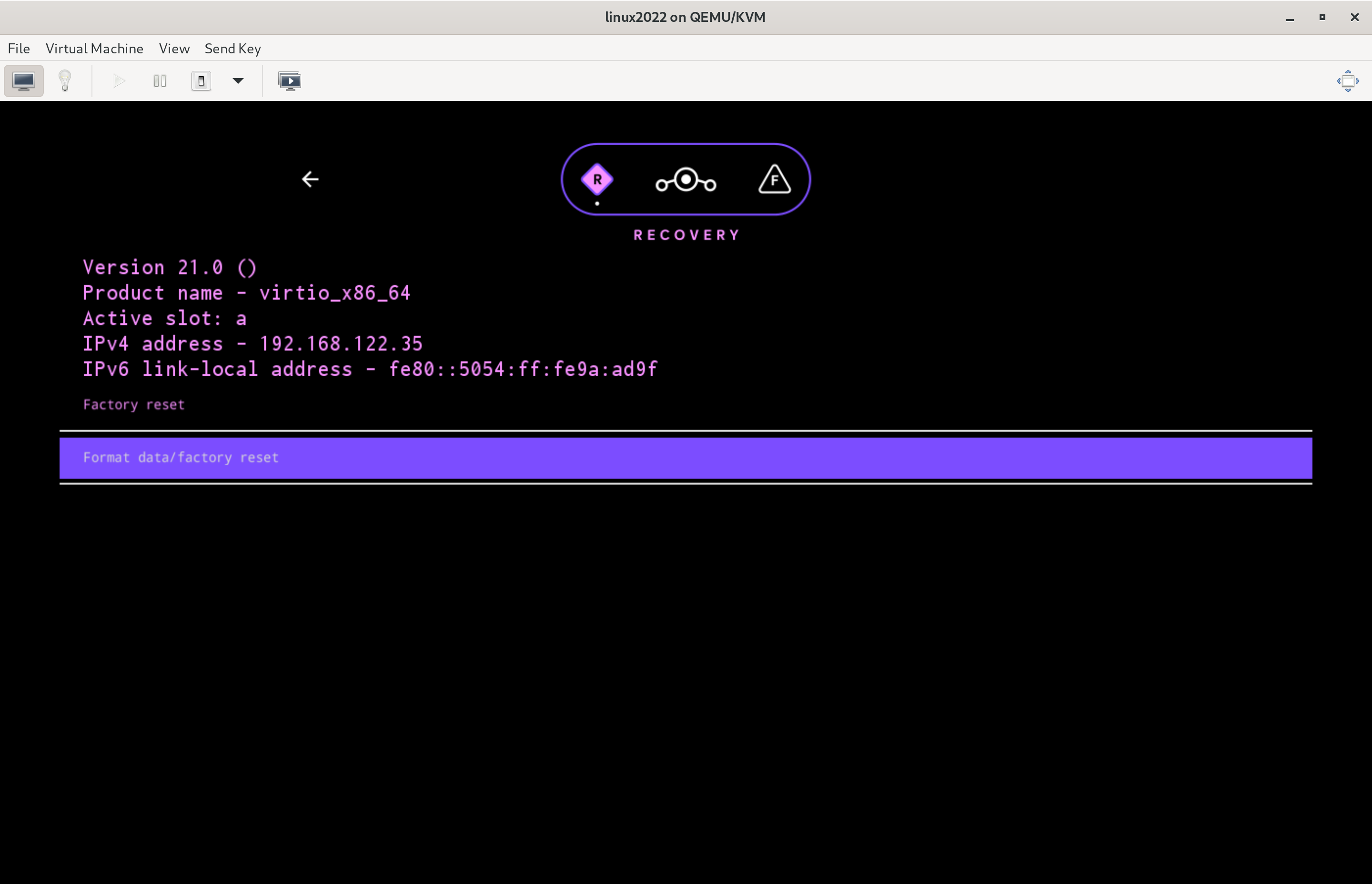Screen dimensions: 1372x884
Task: Click the LineageOS logo icon
Action: coord(686,180)
